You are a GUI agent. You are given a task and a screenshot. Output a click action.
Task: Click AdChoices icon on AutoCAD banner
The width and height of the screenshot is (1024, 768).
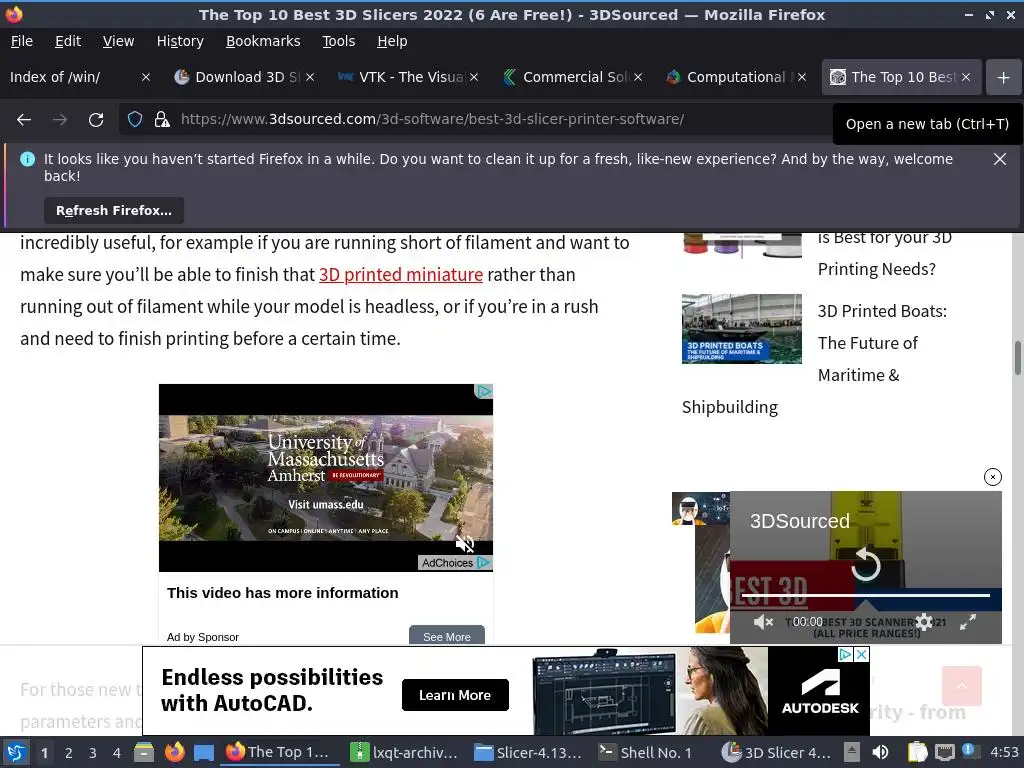click(846, 654)
